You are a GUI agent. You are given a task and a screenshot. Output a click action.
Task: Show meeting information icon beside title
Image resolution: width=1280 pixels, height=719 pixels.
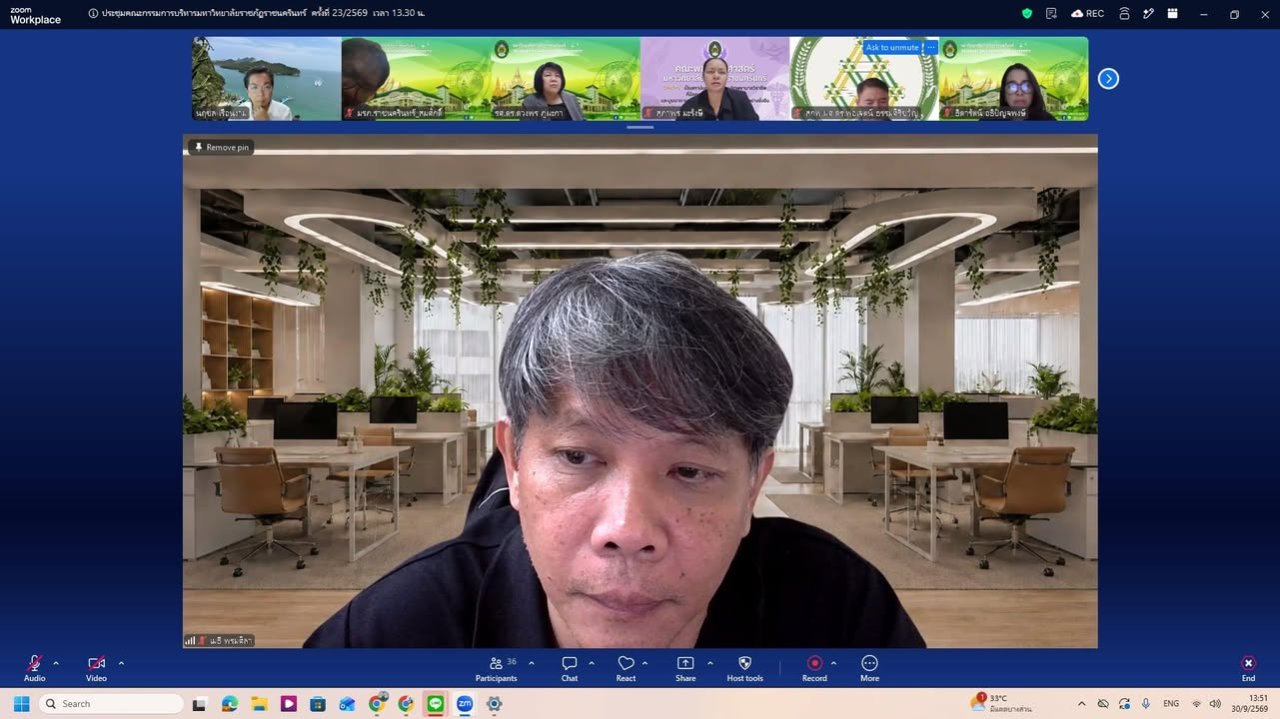(93, 14)
